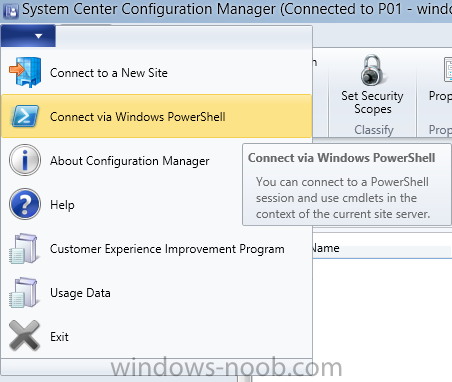
Task: Click the blue question mark Help icon
Action: click(25, 204)
